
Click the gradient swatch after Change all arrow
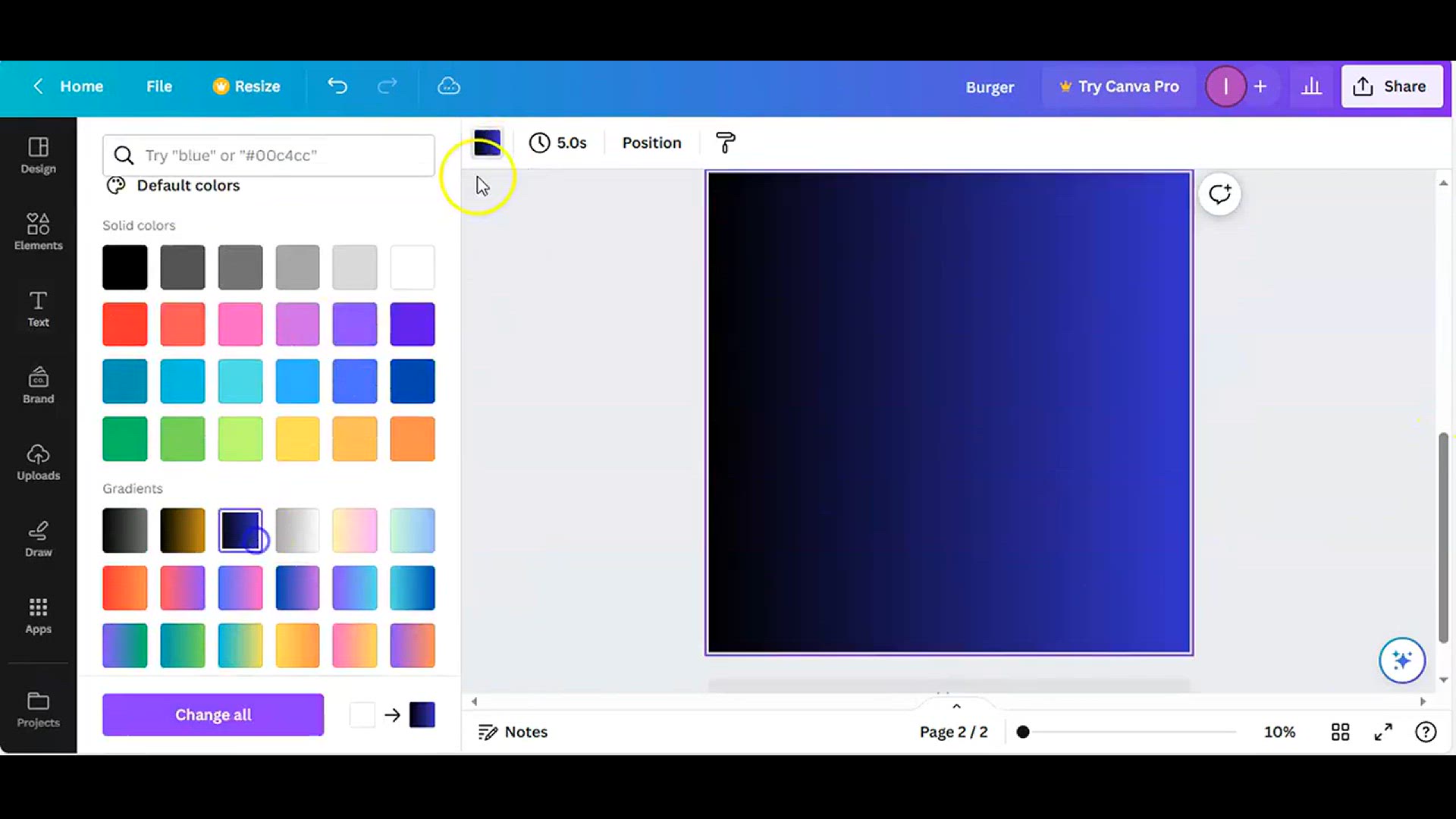[x=422, y=715]
